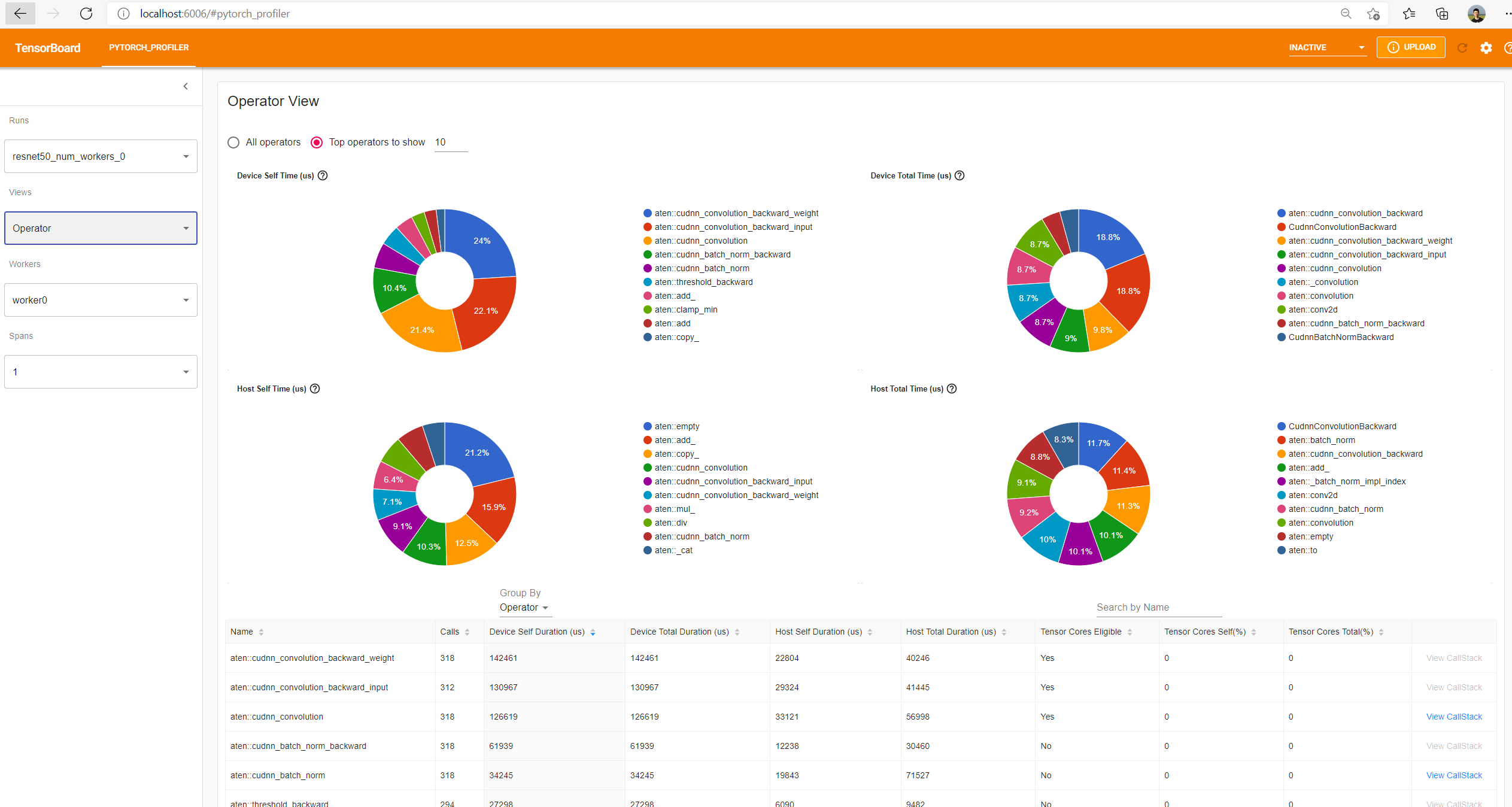Image resolution: width=1512 pixels, height=807 pixels.
Task: Open Device Total Time help icon
Action: tap(960, 175)
